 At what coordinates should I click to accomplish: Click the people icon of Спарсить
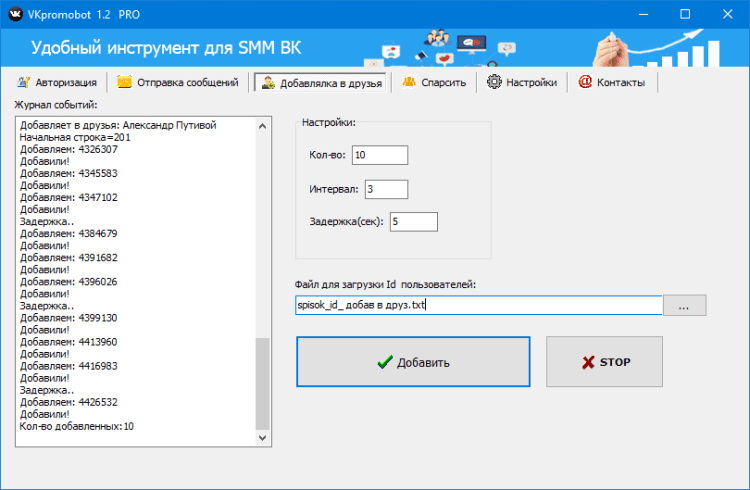click(409, 82)
